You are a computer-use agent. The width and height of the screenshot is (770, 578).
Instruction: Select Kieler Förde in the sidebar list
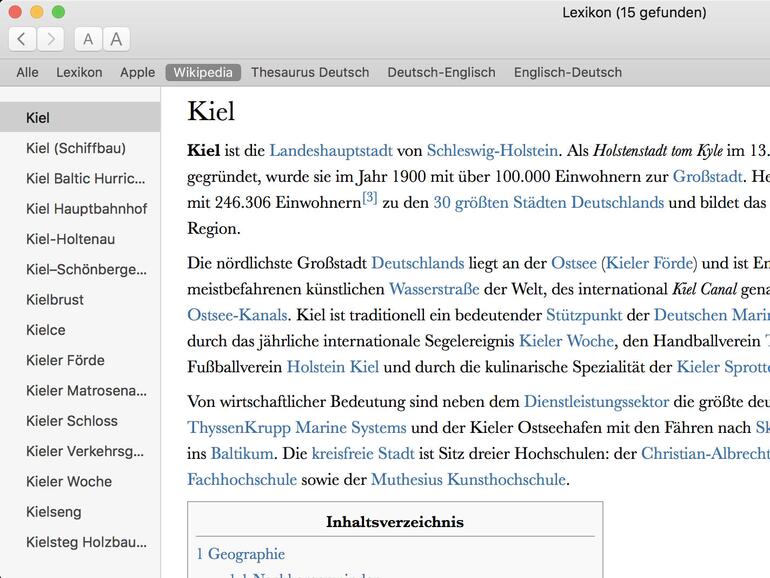(x=80, y=360)
